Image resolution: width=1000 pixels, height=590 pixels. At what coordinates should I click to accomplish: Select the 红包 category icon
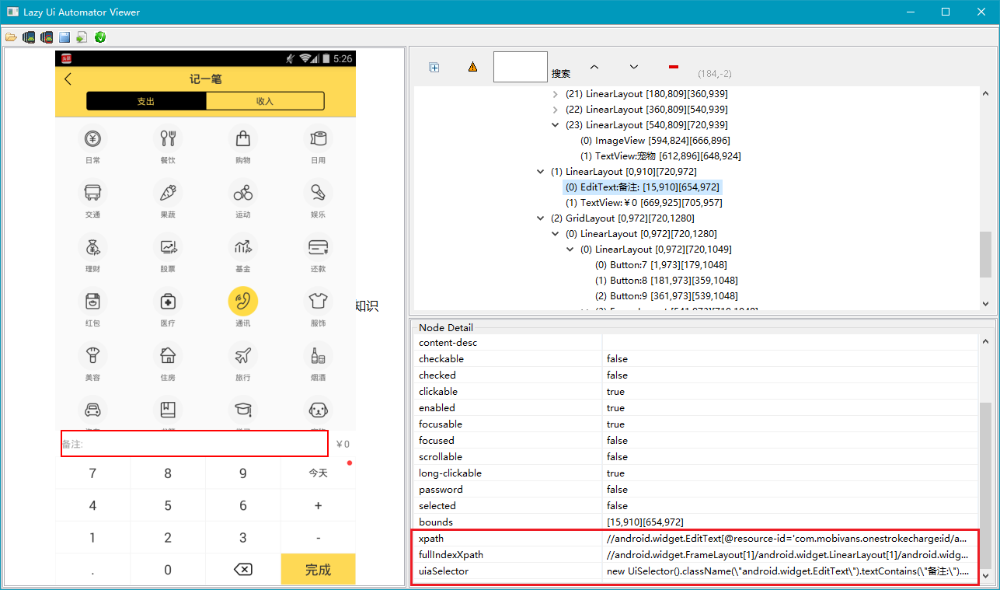[x=92, y=301]
